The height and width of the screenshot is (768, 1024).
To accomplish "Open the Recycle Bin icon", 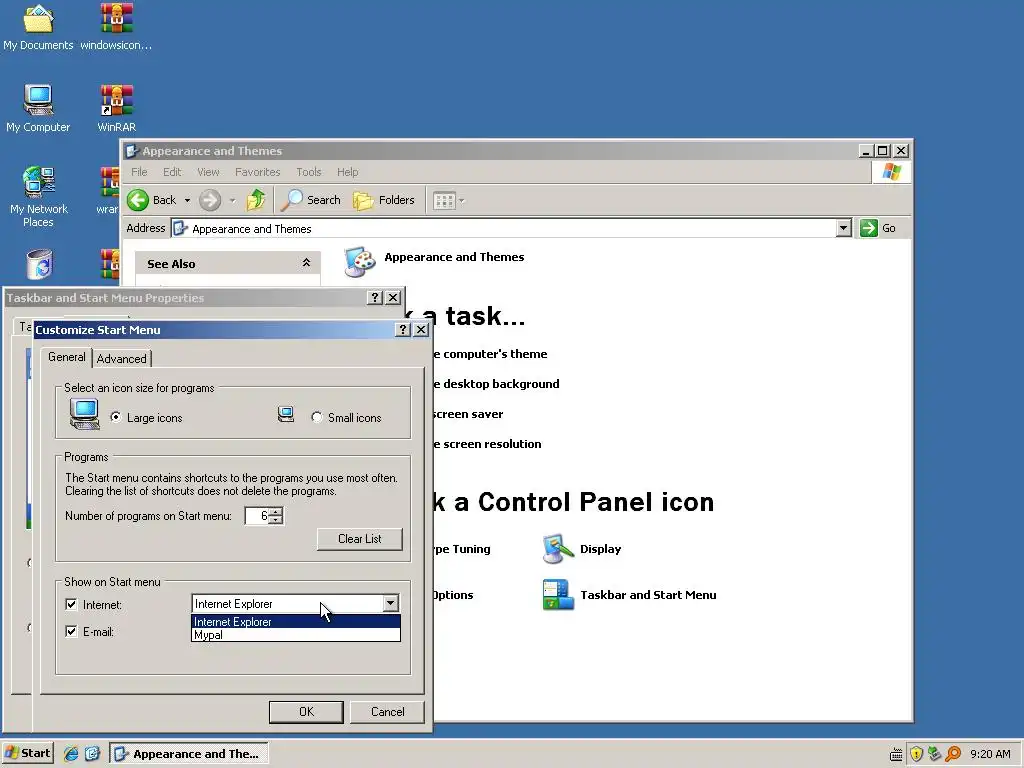I will [39, 264].
